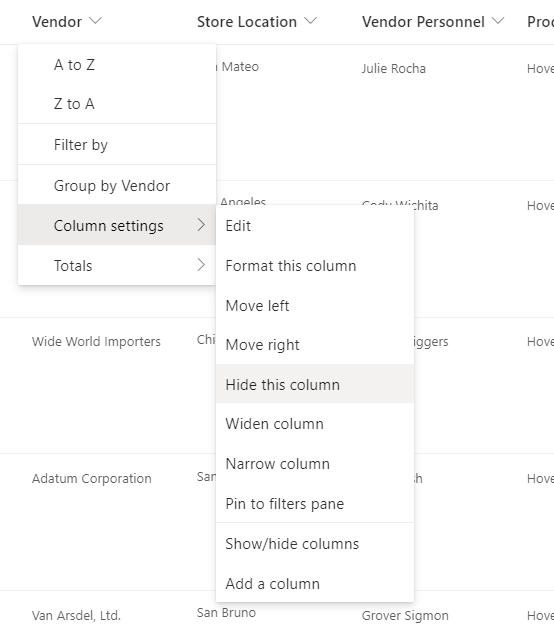Viewport: 554px width, 631px height.
Task: Choose Format this column
Action: (315, 266)
